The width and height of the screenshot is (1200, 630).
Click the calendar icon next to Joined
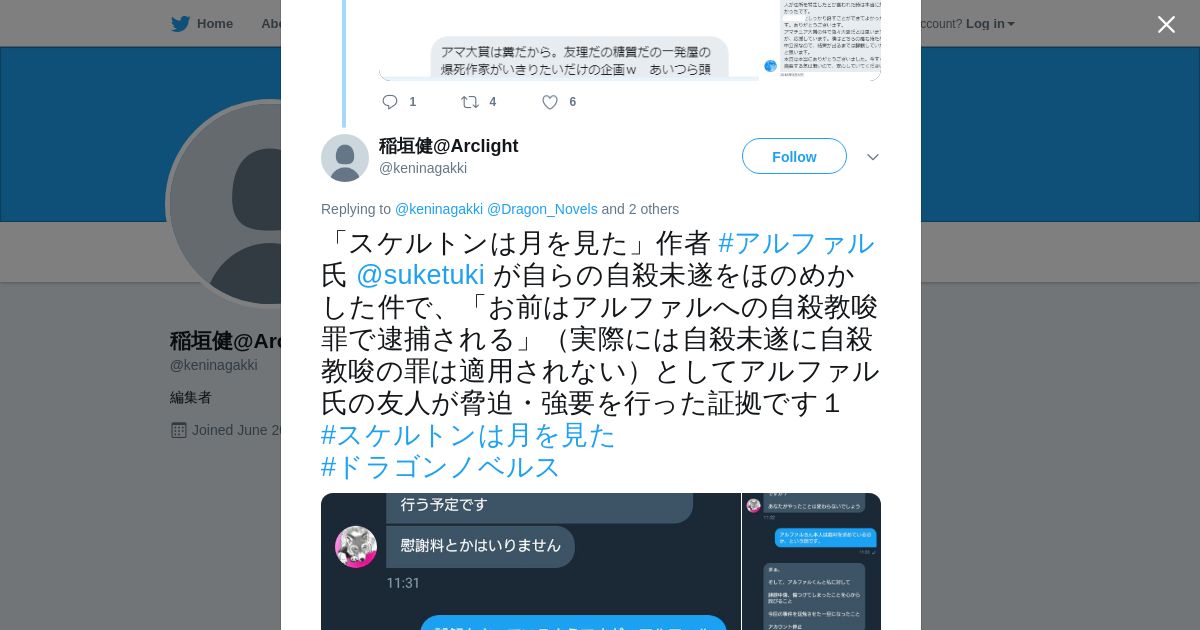[179, 430]
